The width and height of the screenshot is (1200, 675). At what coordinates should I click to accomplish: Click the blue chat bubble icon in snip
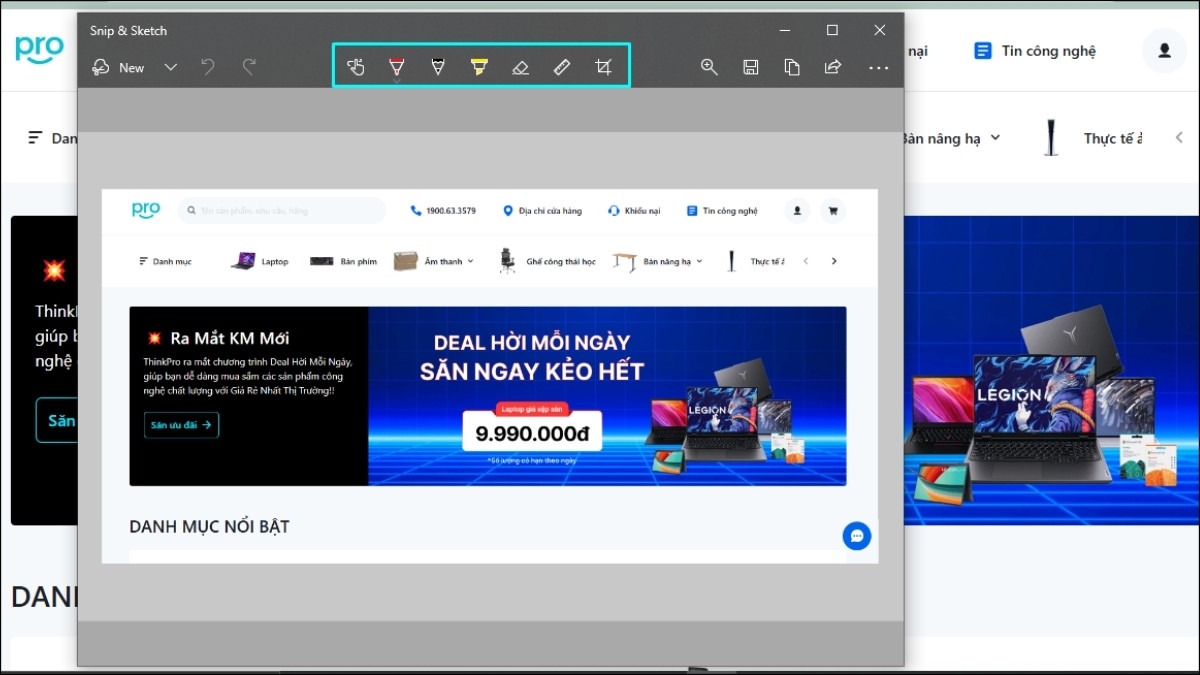coord(857,536)
